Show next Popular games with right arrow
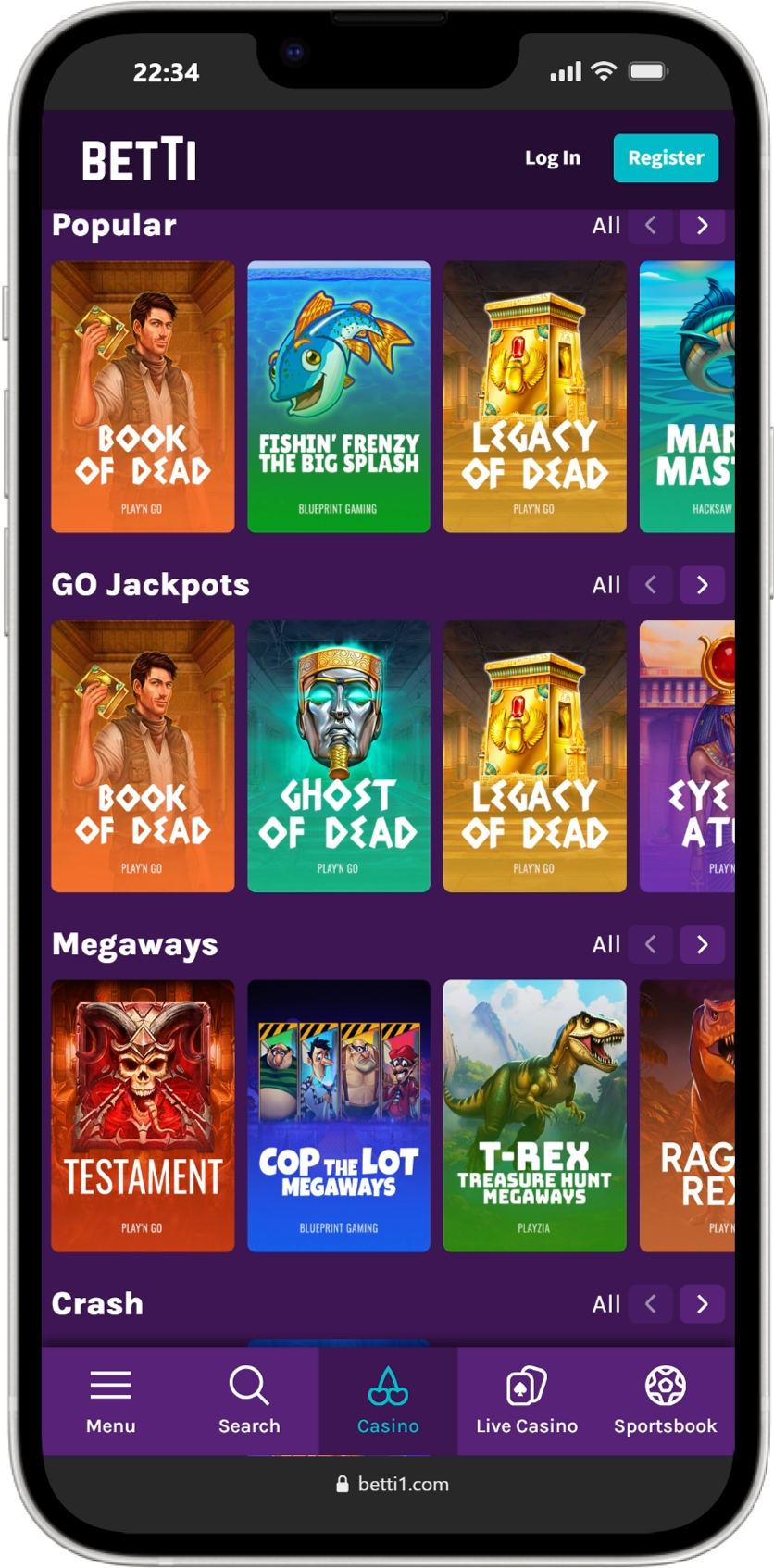Screen dimensions: 774x1568 [702, 225]
